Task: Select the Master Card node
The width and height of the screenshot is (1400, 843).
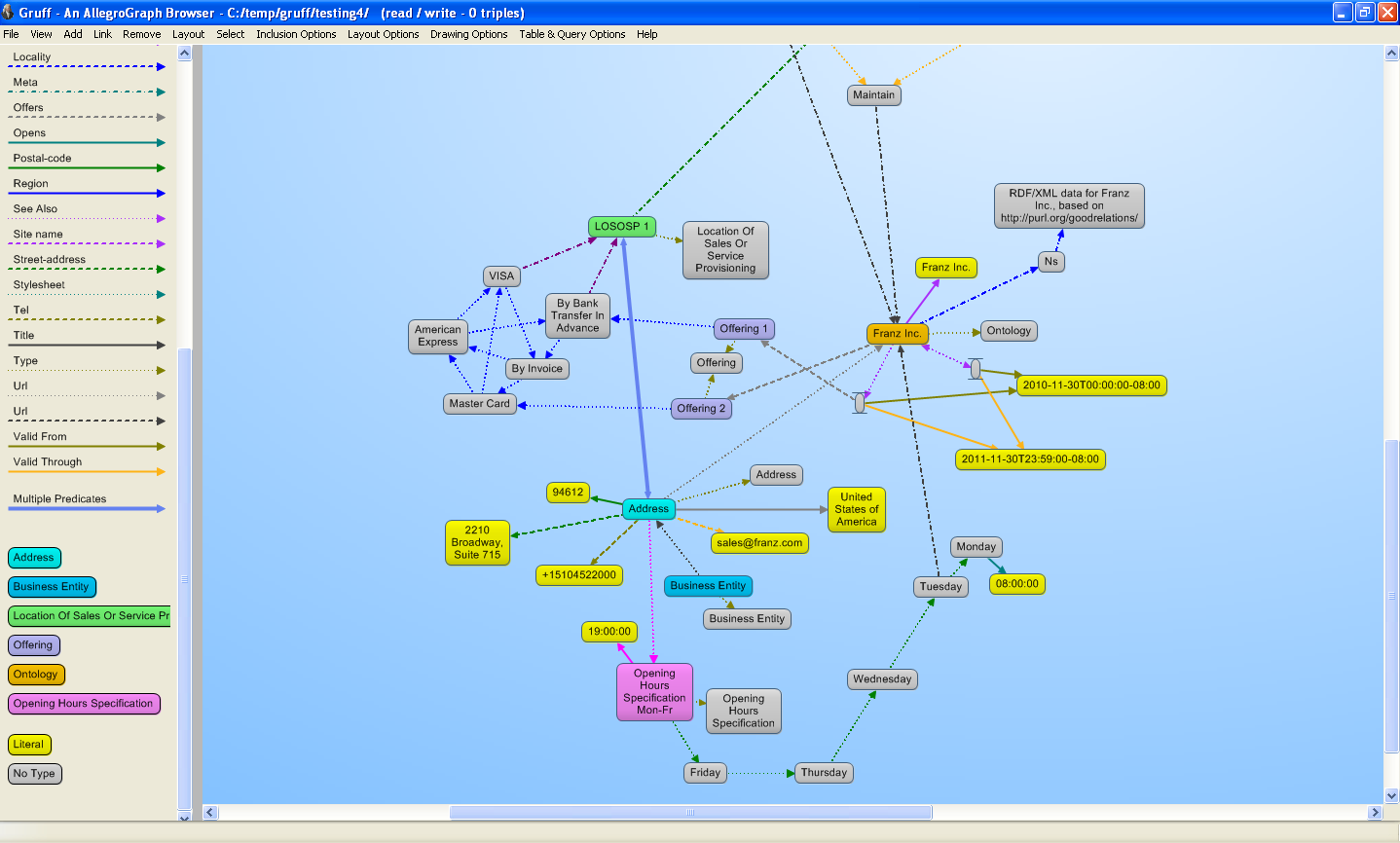Action: (479, 404)
